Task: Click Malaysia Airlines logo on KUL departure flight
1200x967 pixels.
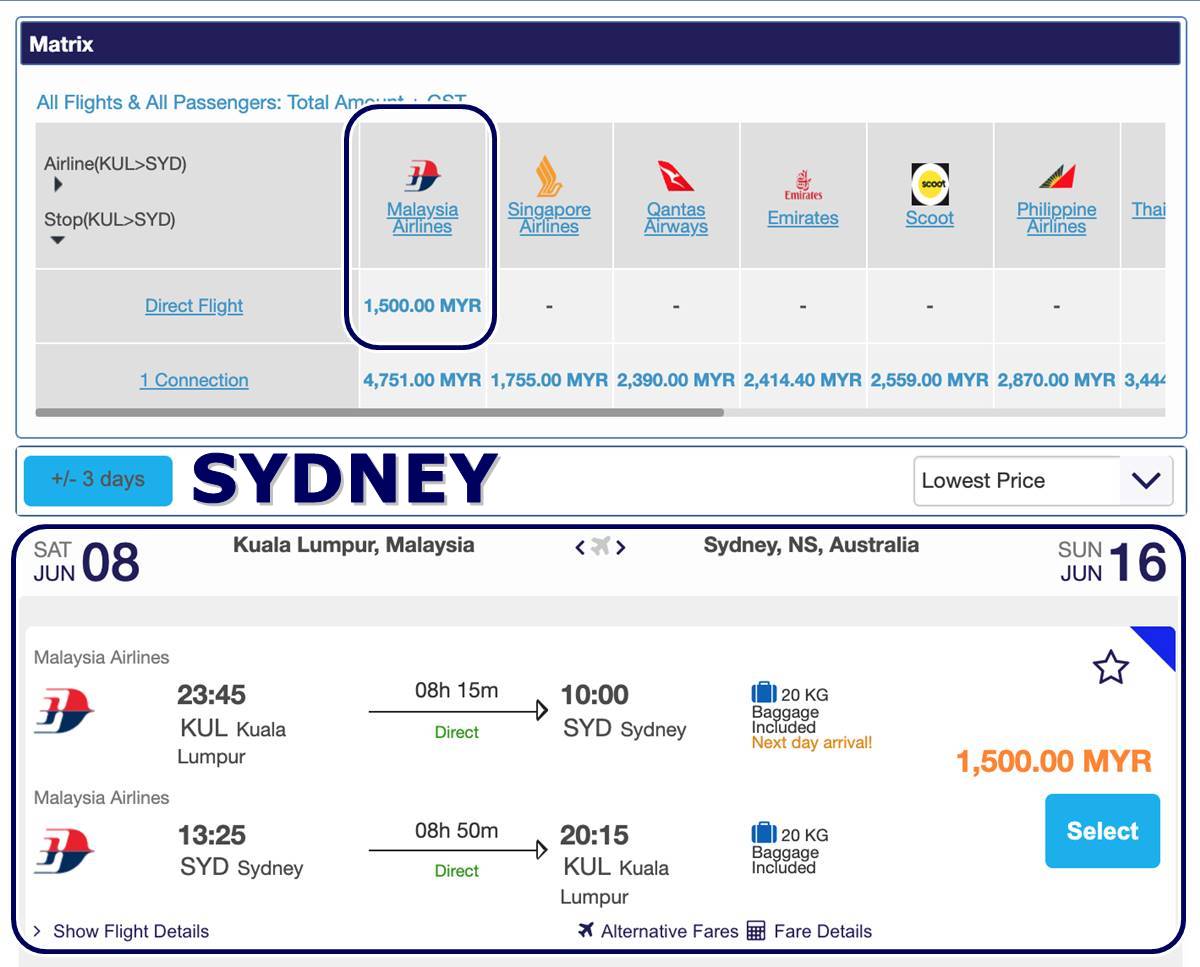Action: click(x=64, y=711)
